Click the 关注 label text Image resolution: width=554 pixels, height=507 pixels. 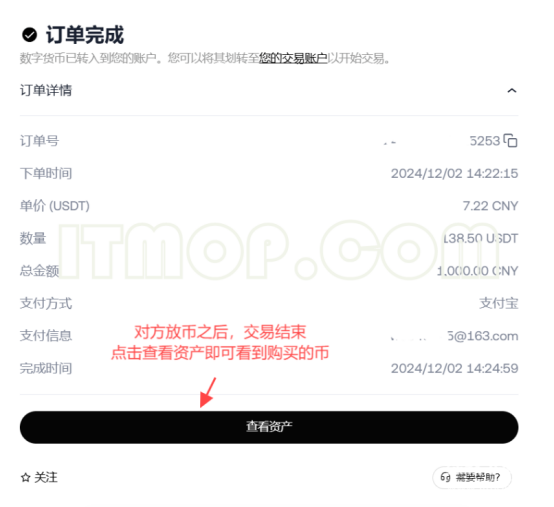point(46,477)
